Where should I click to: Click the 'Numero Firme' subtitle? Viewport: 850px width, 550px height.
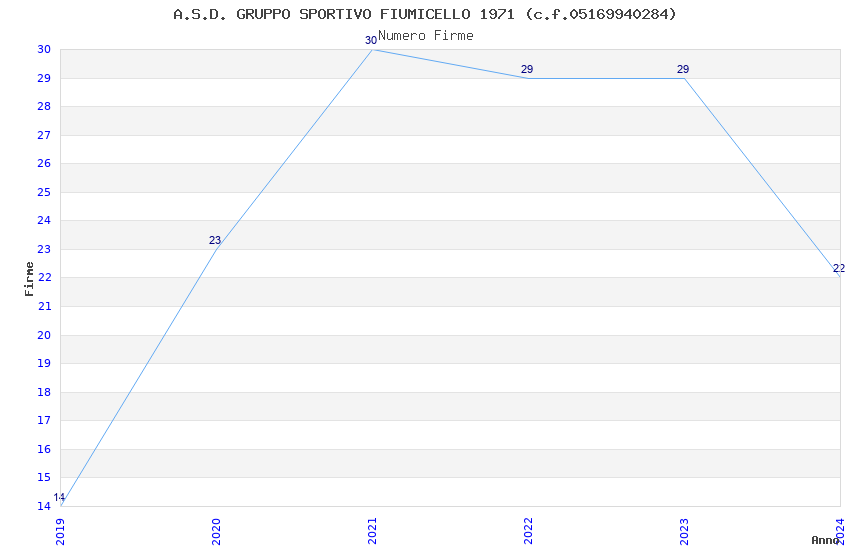426,36
